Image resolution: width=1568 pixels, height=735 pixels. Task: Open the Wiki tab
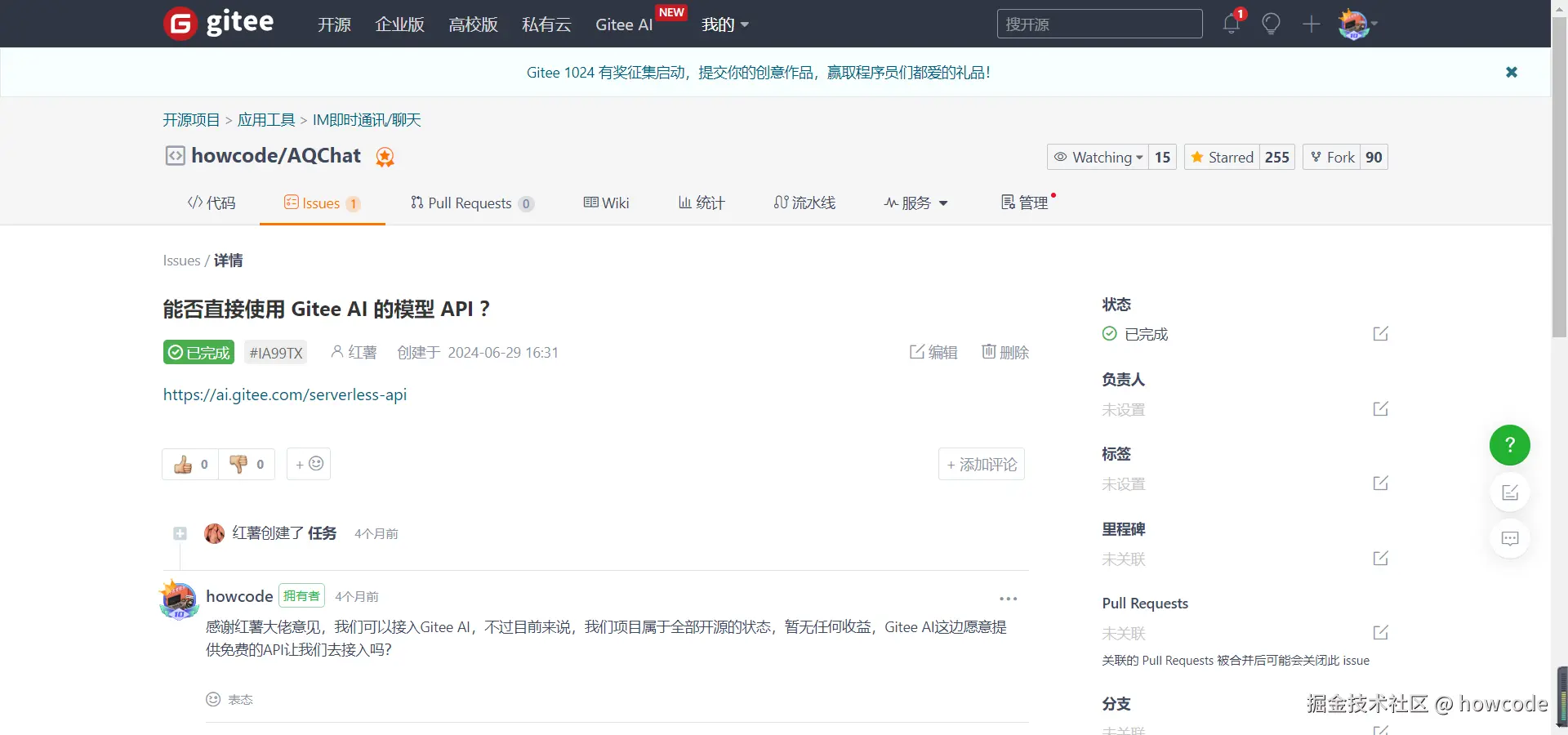pyautogui.click(x=606, y=203)
